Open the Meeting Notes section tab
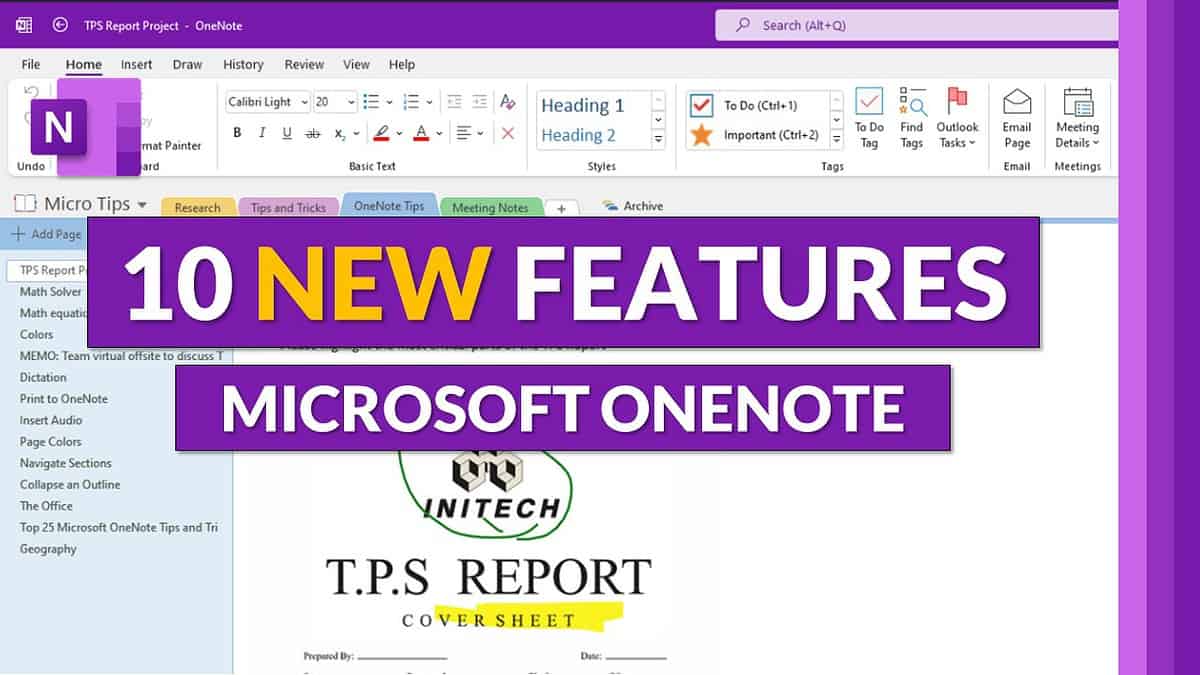The width and height of the screenshot is (1200, 675). tap(491, 207)
